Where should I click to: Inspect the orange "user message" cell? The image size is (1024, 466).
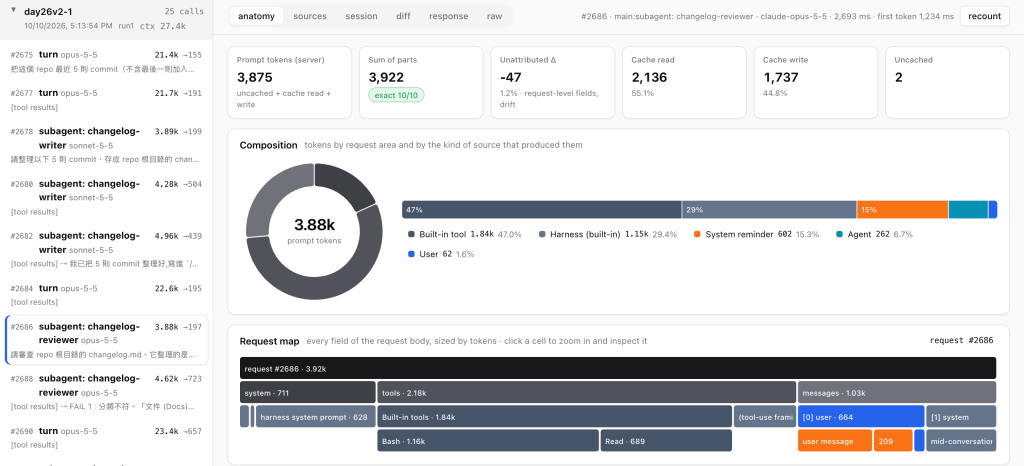835,441
